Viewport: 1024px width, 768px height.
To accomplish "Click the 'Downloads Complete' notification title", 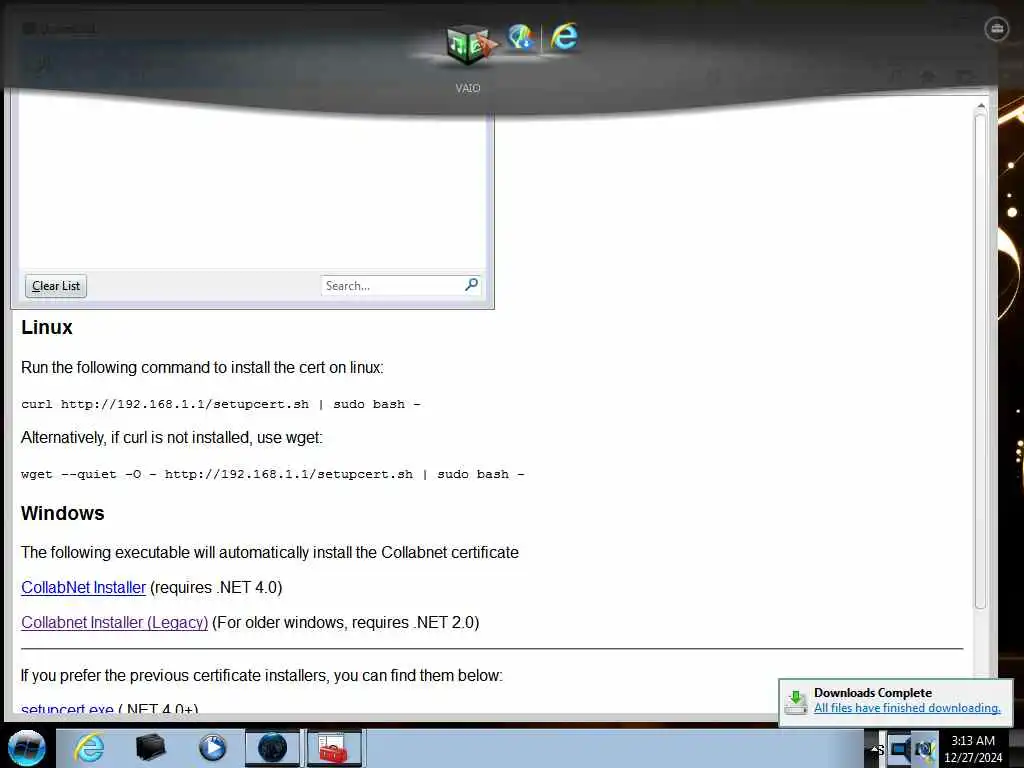I will click(x=872, y=692).
